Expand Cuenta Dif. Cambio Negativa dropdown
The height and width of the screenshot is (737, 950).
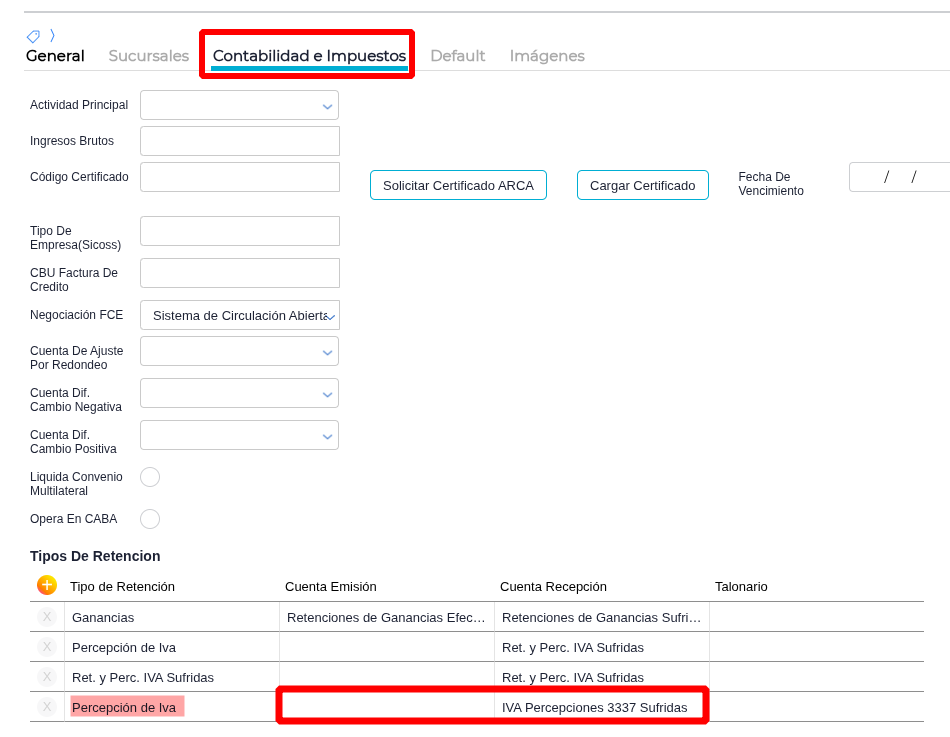239,393
